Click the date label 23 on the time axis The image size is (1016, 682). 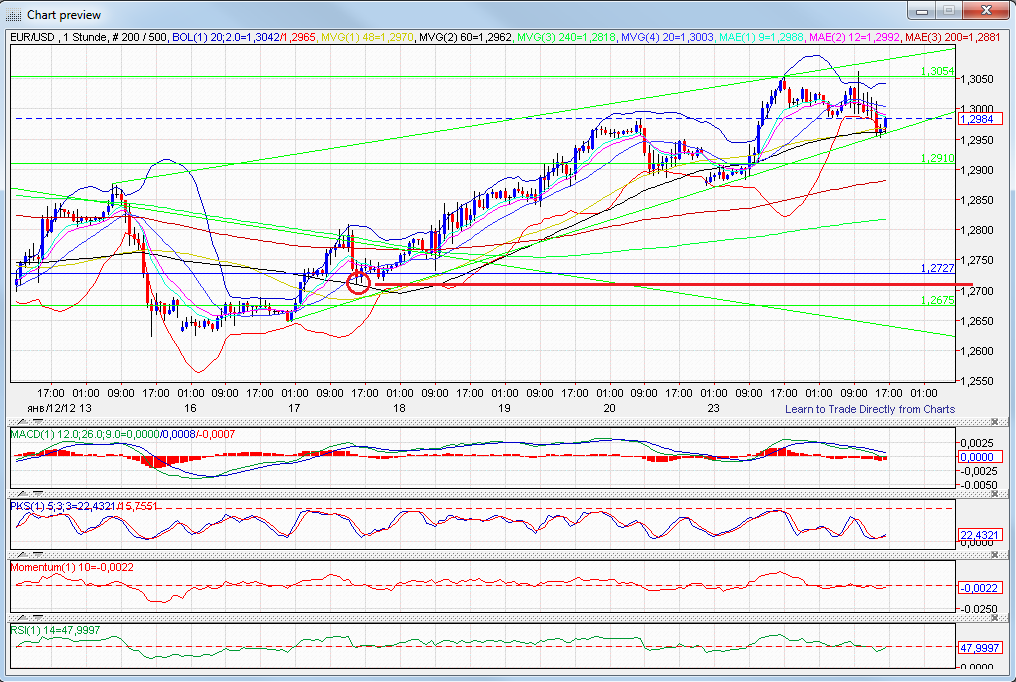click(712, 408)
